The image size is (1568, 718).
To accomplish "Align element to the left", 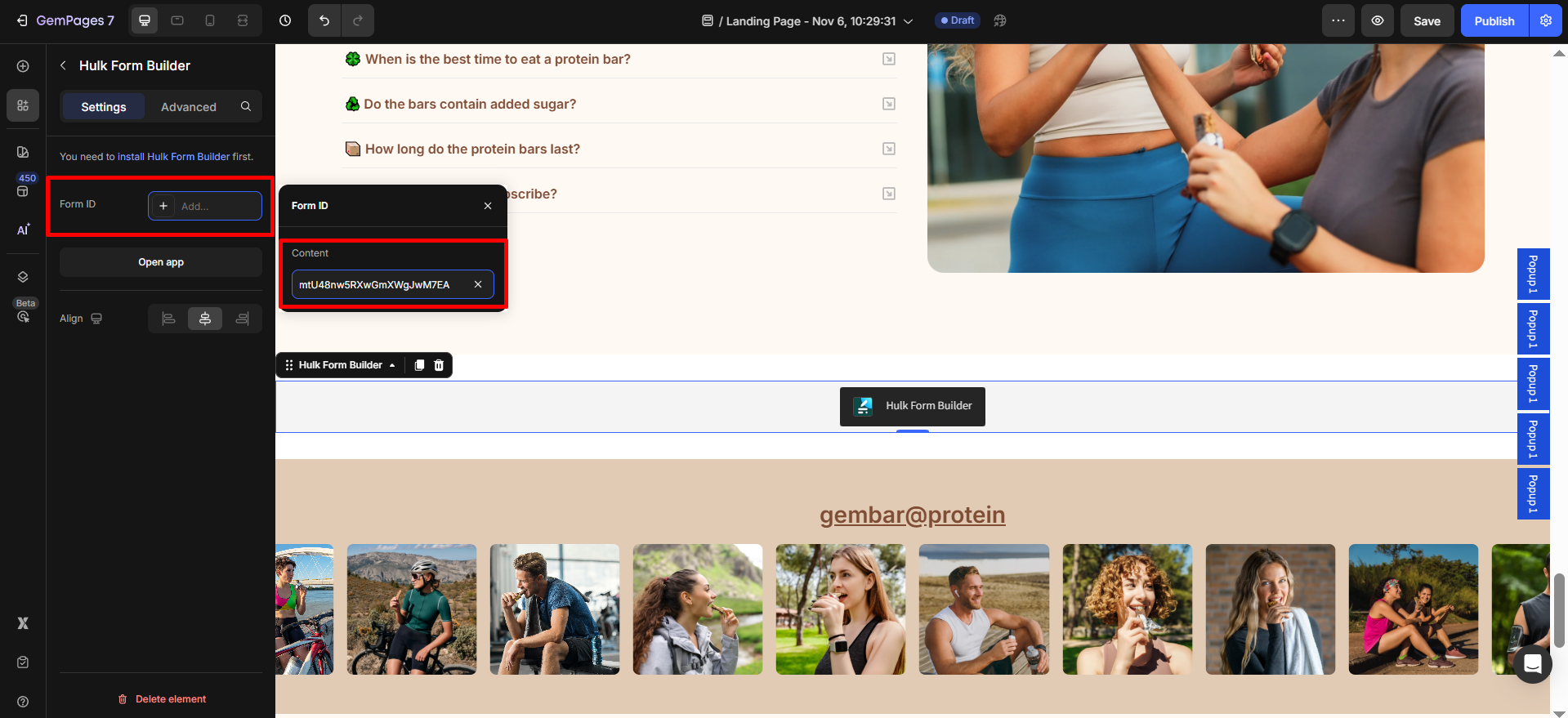I will pyautogui.click(x=169, y=319).
